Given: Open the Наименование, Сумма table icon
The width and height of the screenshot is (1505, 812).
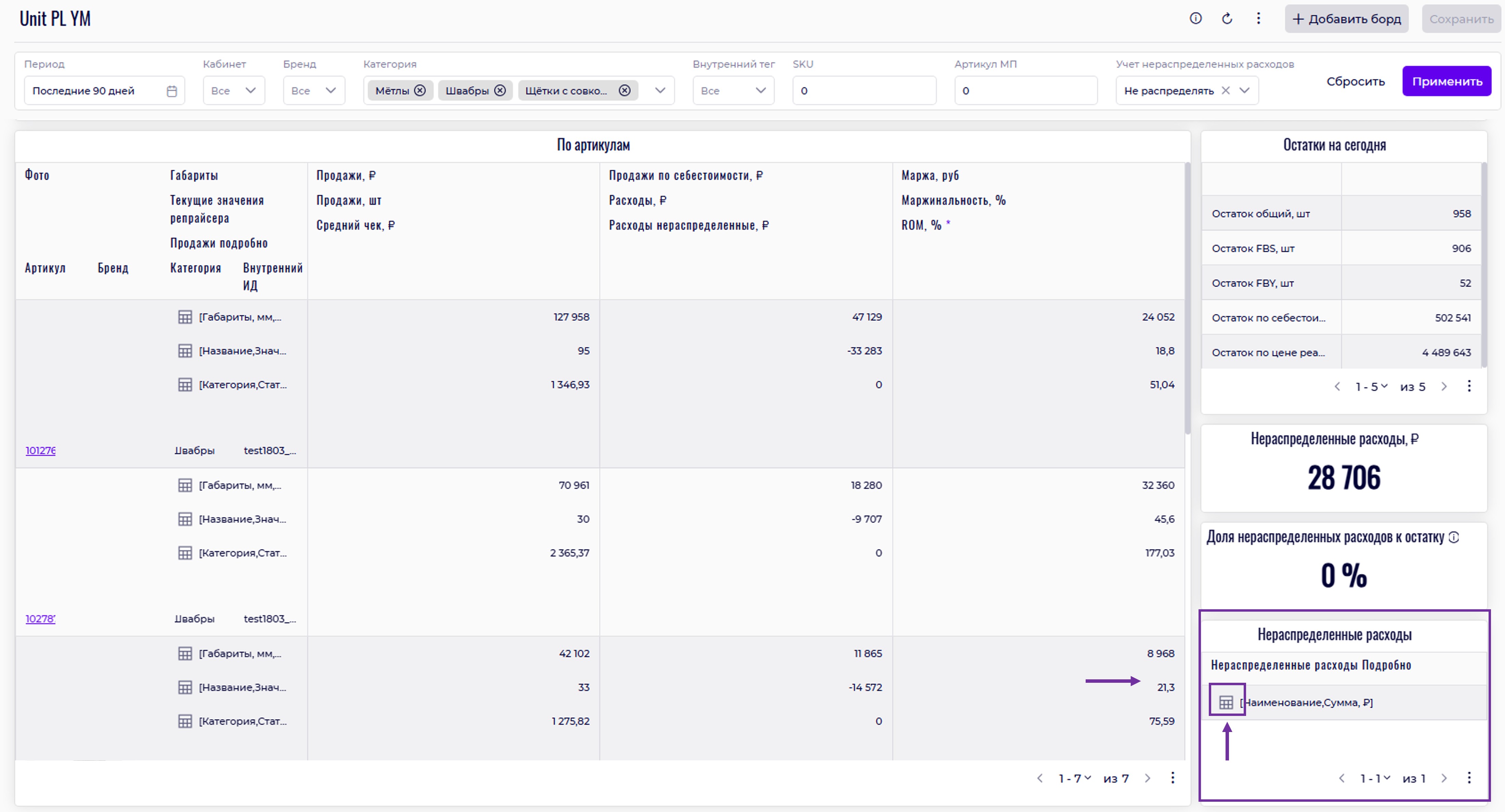Looking at the screenshot, I should [x=1226, y=702].
